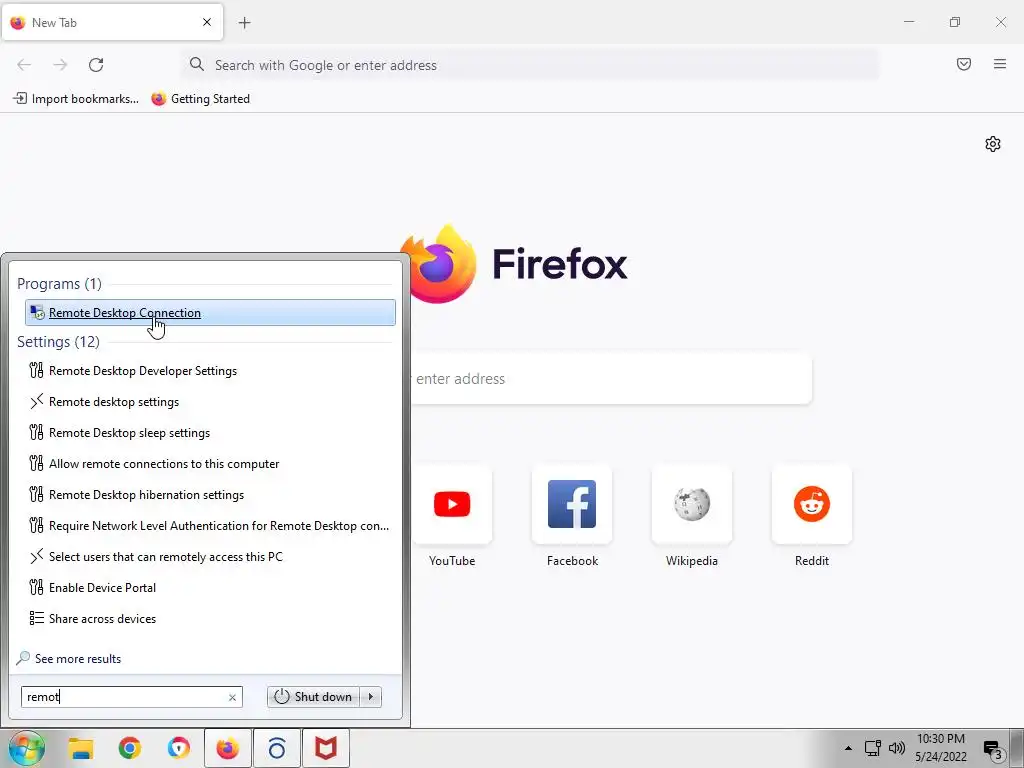The image size is (1024, 768).
Task: Select the New Tab browser tab
Action: (112, 22)
